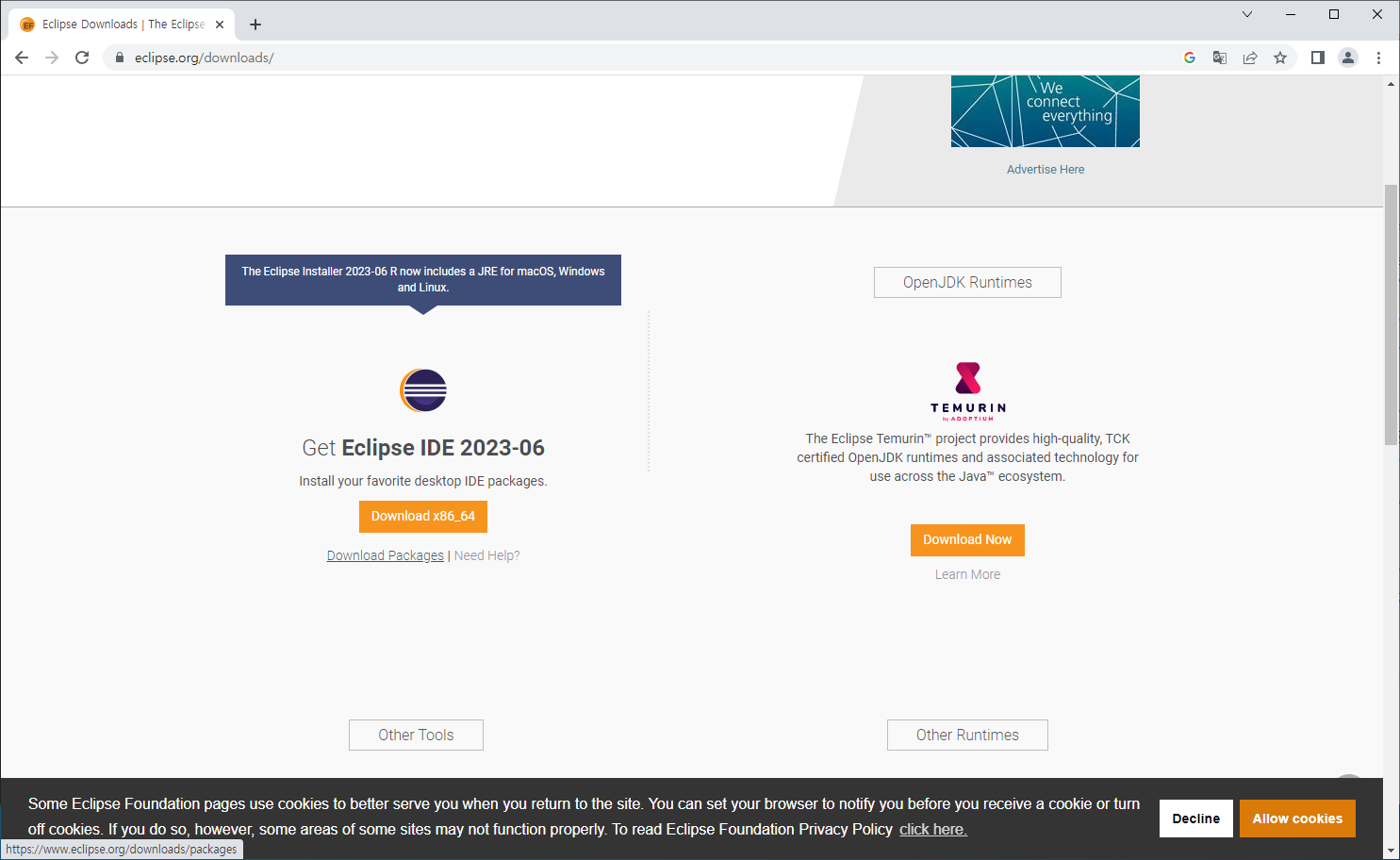Follow the Advertise Here link
The image size is (1400, 860).
point(1046,170)
